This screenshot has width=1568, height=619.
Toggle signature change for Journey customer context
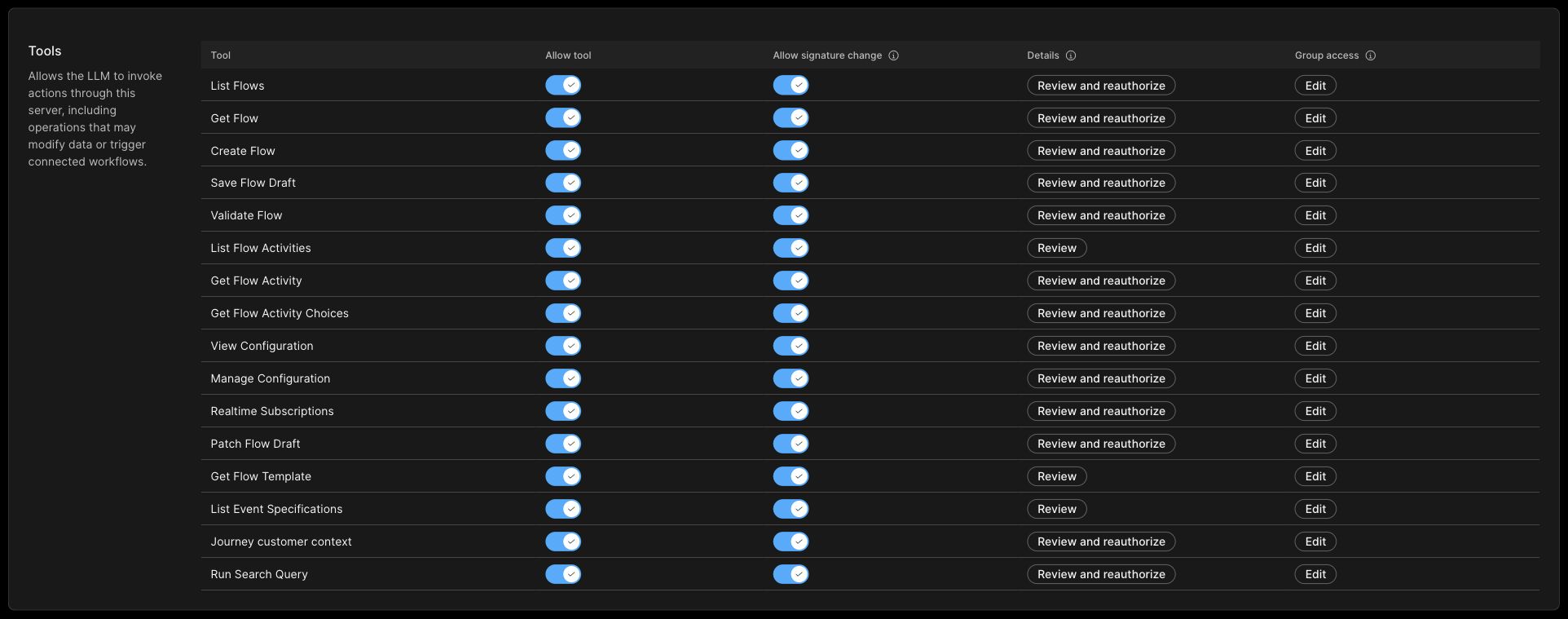click(791, 542)
